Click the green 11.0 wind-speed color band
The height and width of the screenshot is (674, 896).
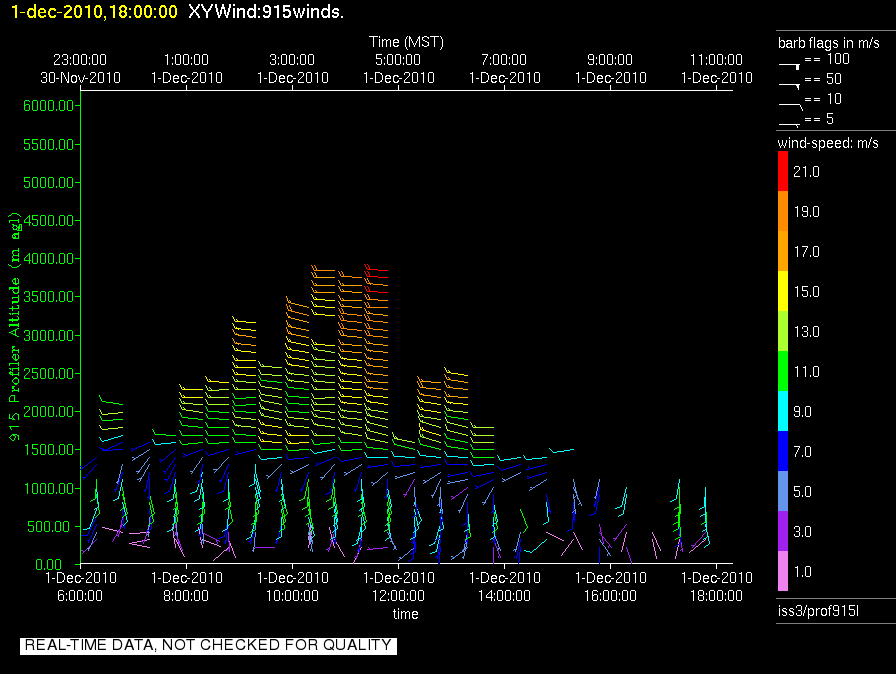coord(783,371)
